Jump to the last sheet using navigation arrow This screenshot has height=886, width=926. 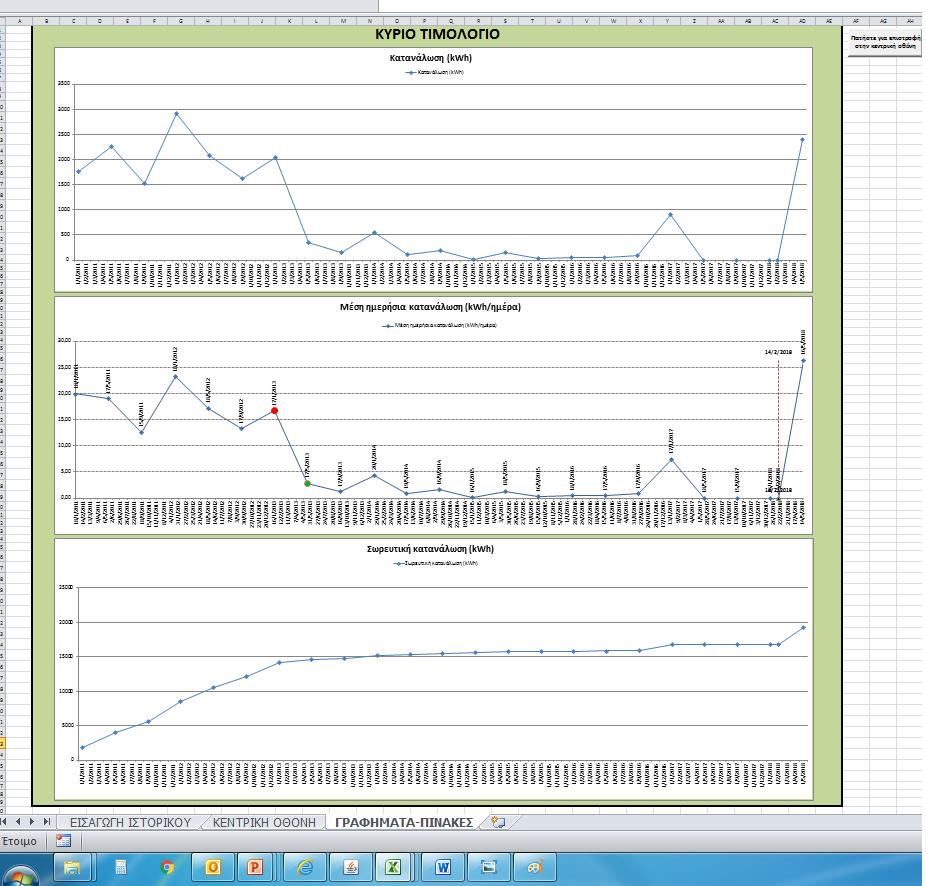tap(46, 822)
